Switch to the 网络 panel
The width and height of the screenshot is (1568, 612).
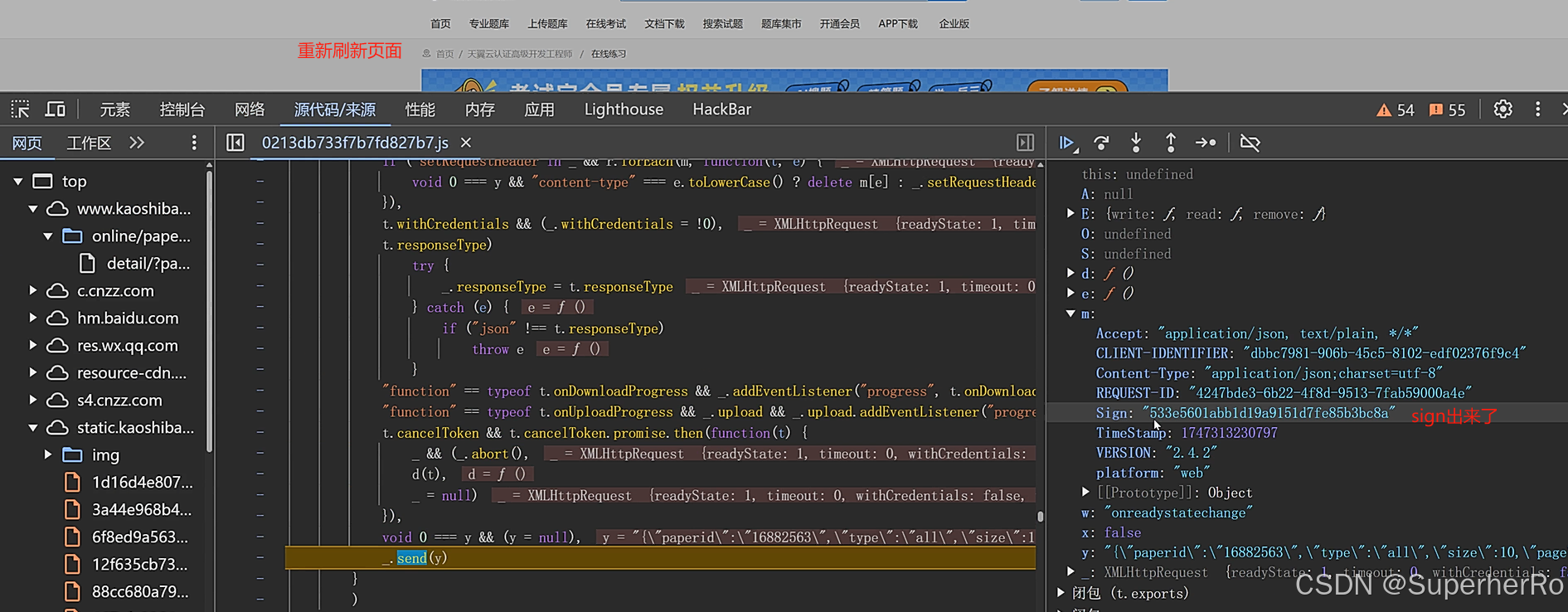pyautogui.click(x=250, y=109)
